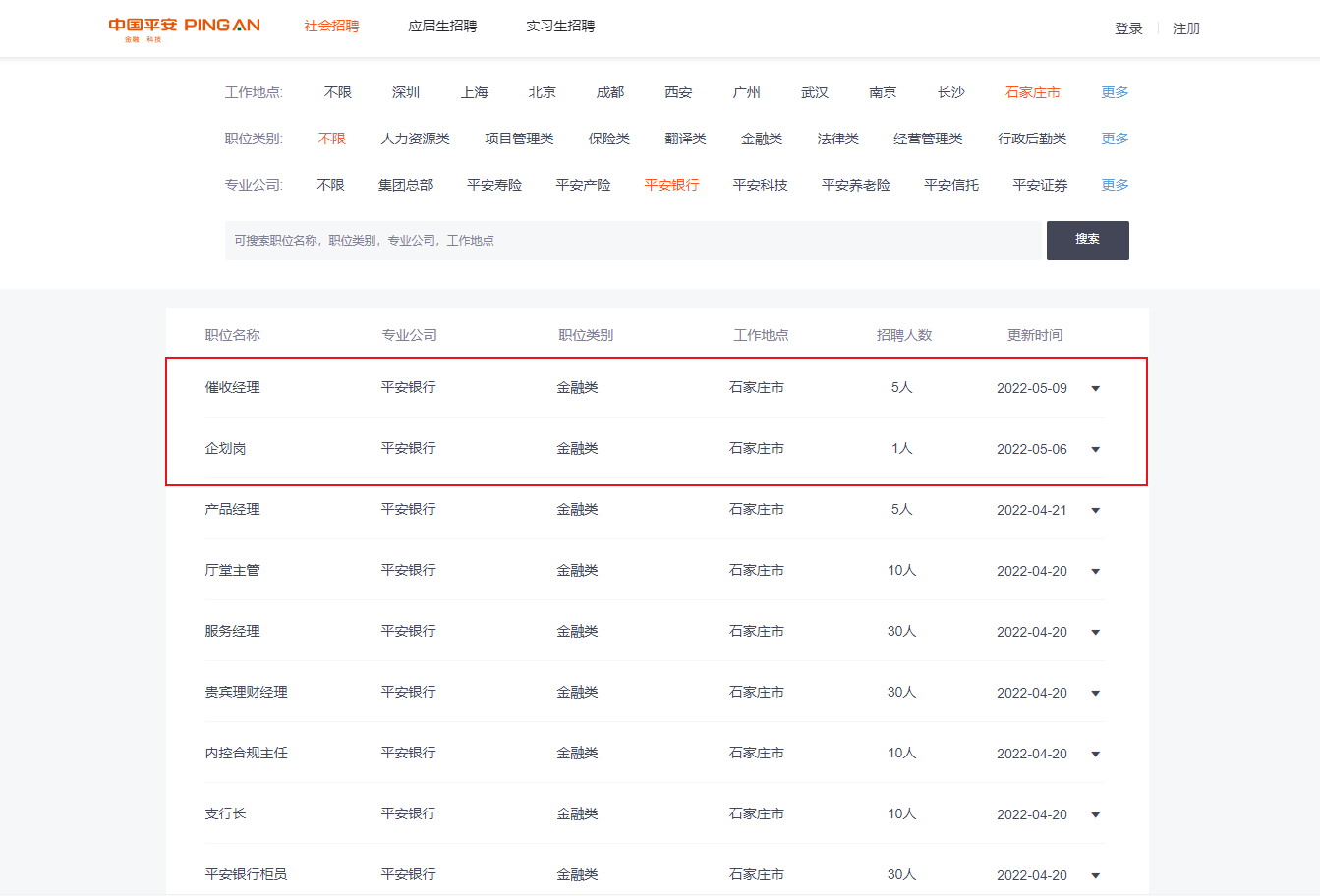Filter work location by 上海

tap(475, 92)
